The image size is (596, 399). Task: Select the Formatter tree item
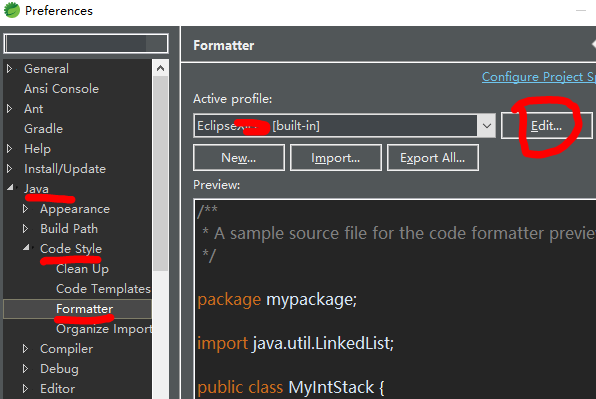tap(84, 309)
